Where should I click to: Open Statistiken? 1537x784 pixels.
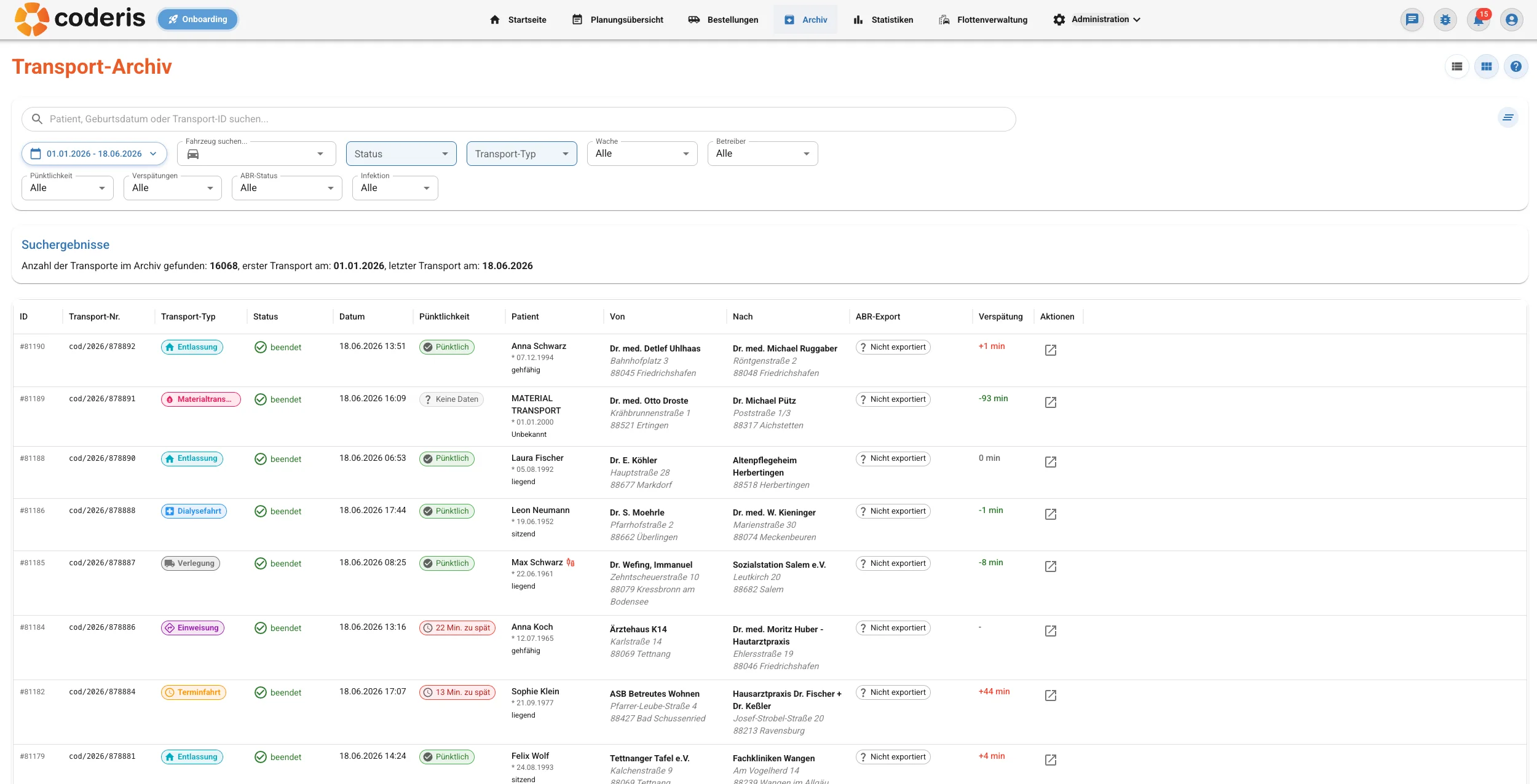(883, 20)
